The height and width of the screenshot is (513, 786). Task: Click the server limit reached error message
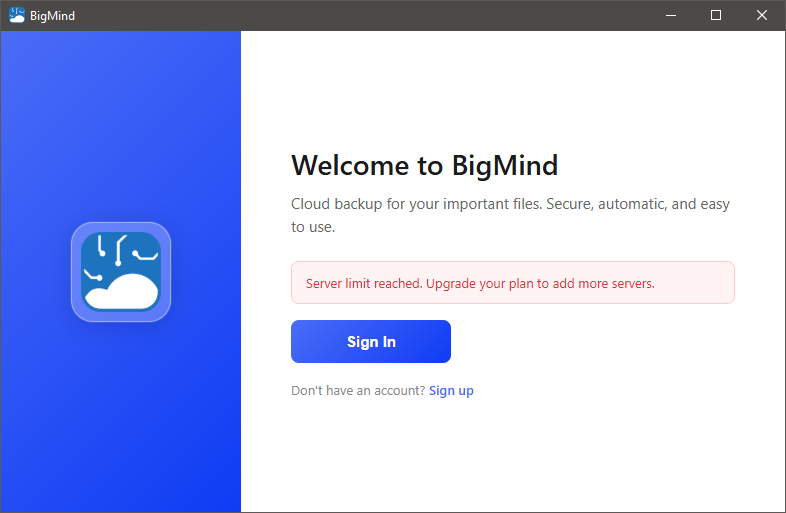[513, 283]
